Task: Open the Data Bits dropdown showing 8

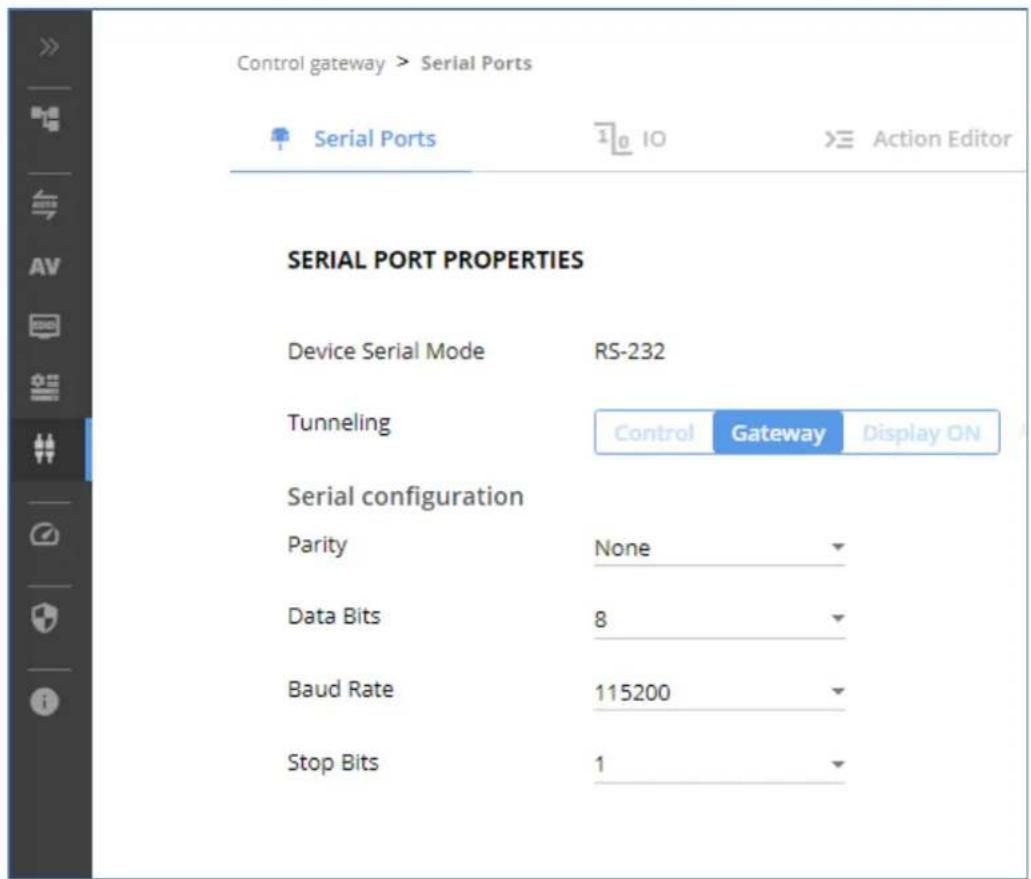Action: 719,619
